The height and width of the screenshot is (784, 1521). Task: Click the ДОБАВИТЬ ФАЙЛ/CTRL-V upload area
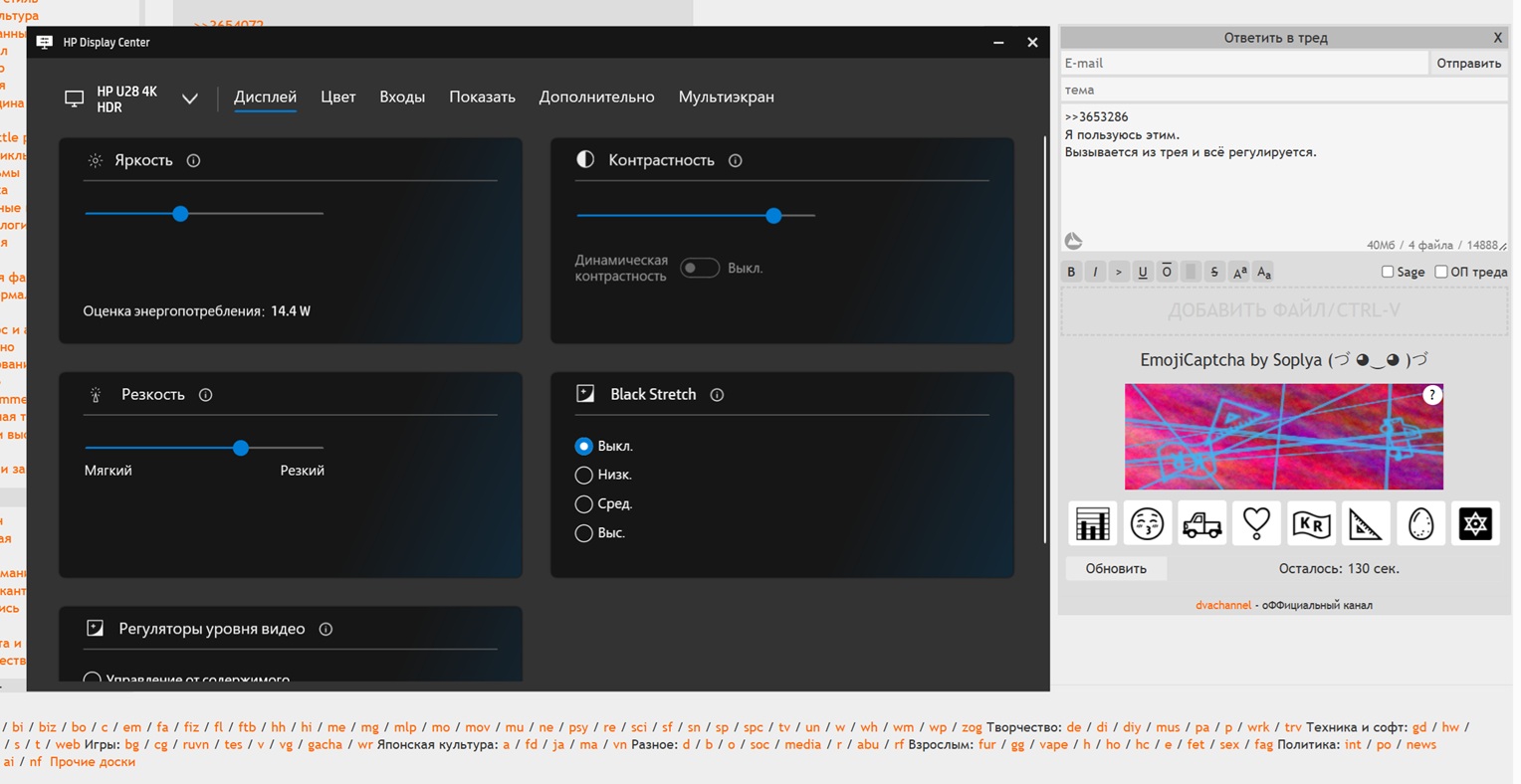click(1284, 310)
